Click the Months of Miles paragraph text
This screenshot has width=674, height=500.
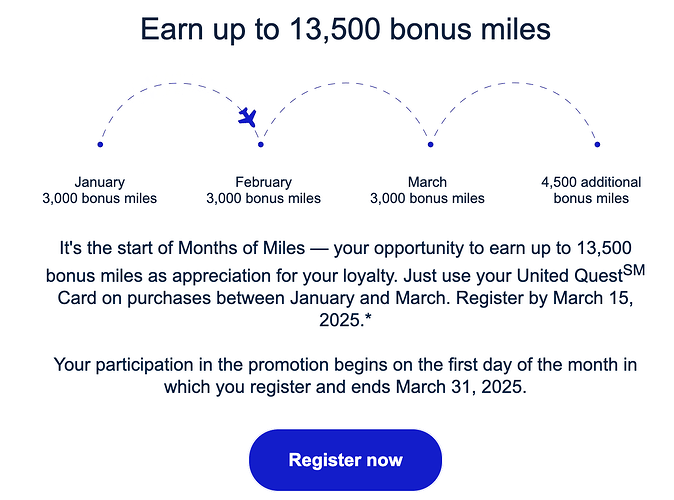tap(346, 284)
